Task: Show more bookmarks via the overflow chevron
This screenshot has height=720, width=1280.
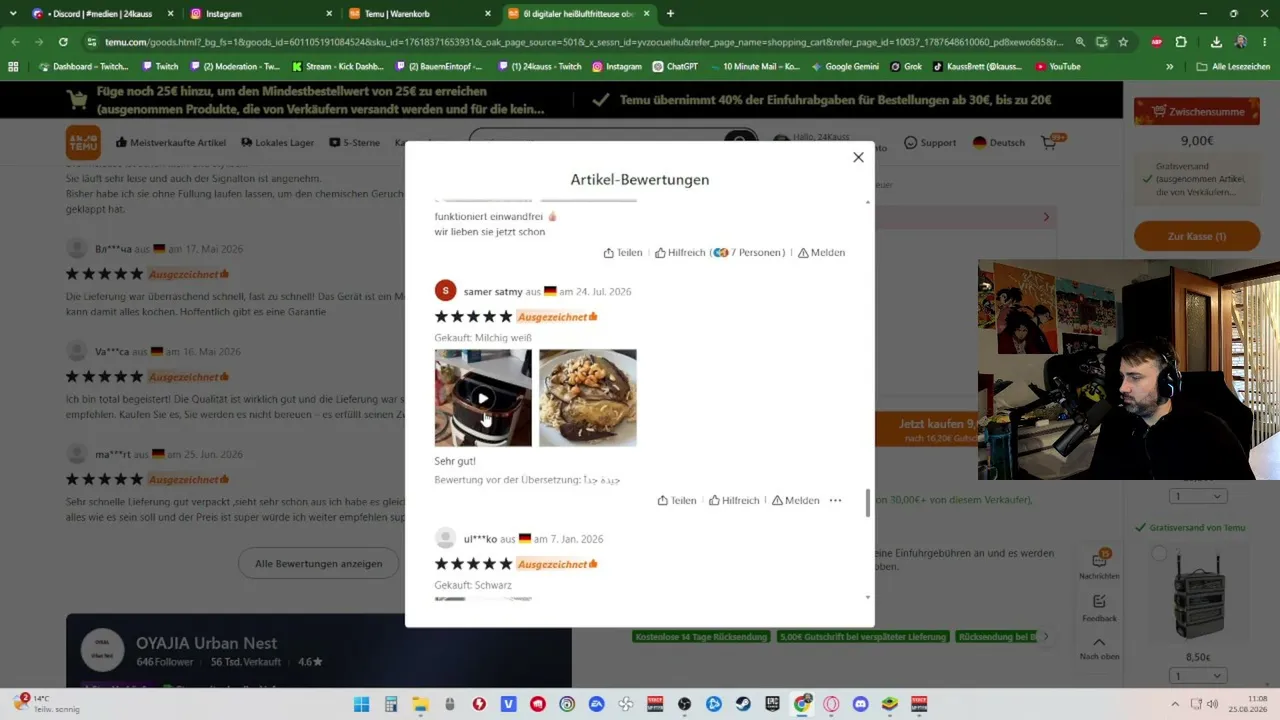Action: pyautogui.click(x=1170, y=67)
